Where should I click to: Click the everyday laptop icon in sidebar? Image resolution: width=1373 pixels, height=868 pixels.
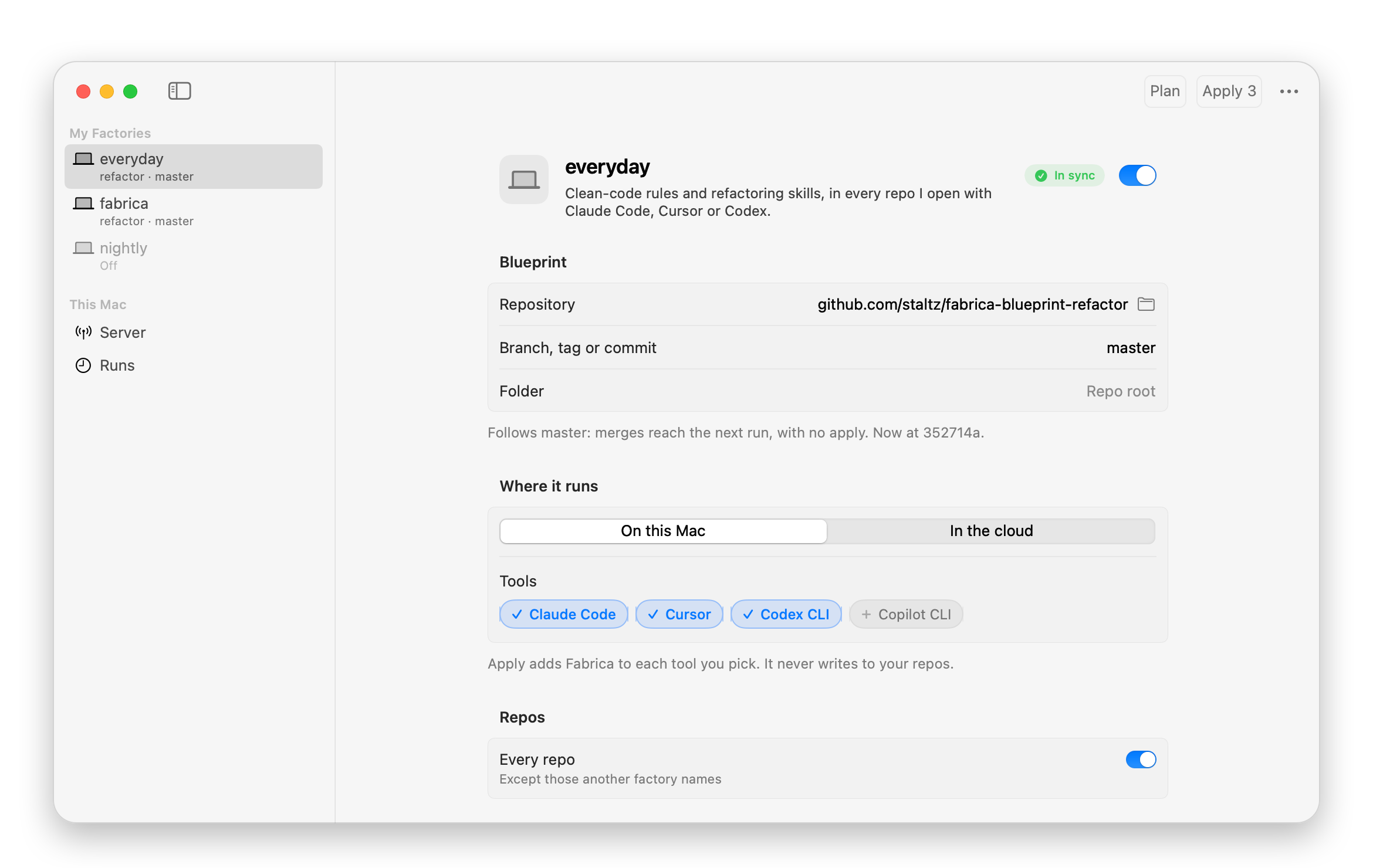(83, 159)
